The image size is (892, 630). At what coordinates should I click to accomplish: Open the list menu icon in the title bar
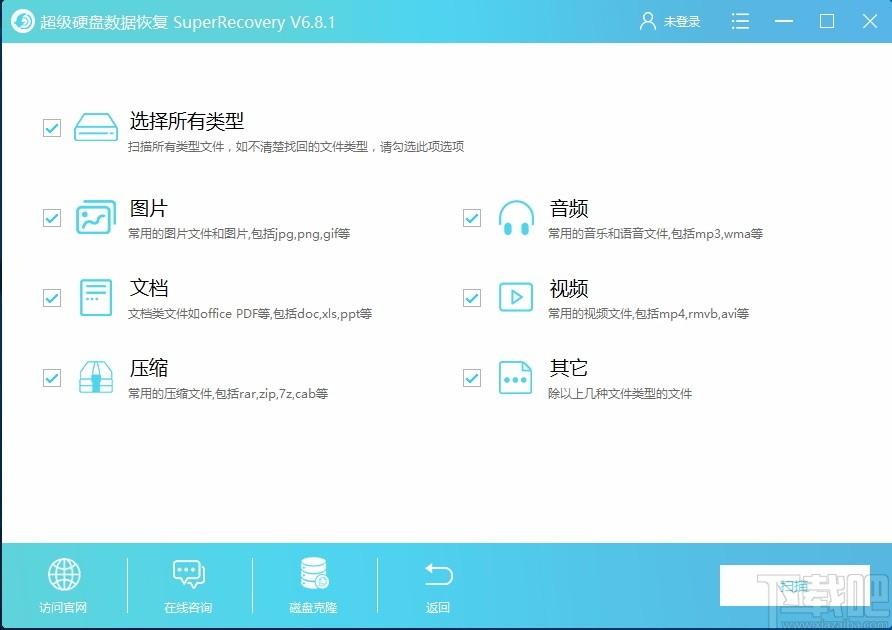740,22
